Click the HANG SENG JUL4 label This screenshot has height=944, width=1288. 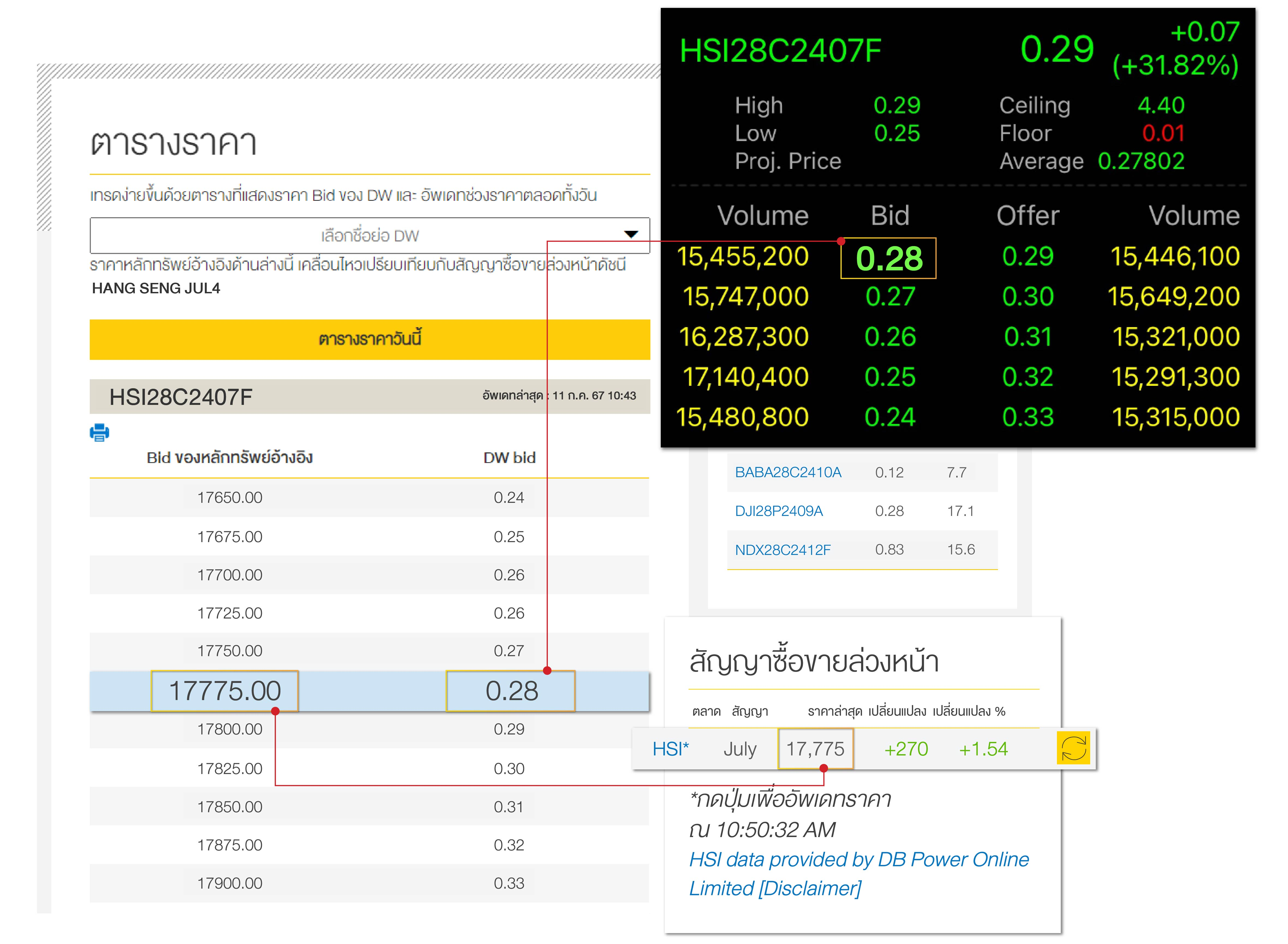156,288
